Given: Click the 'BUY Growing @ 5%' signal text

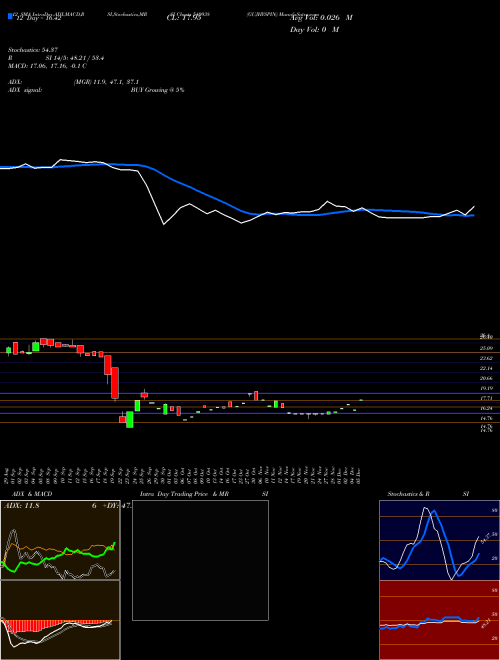Looking at the screenshot, I should 157,90.
